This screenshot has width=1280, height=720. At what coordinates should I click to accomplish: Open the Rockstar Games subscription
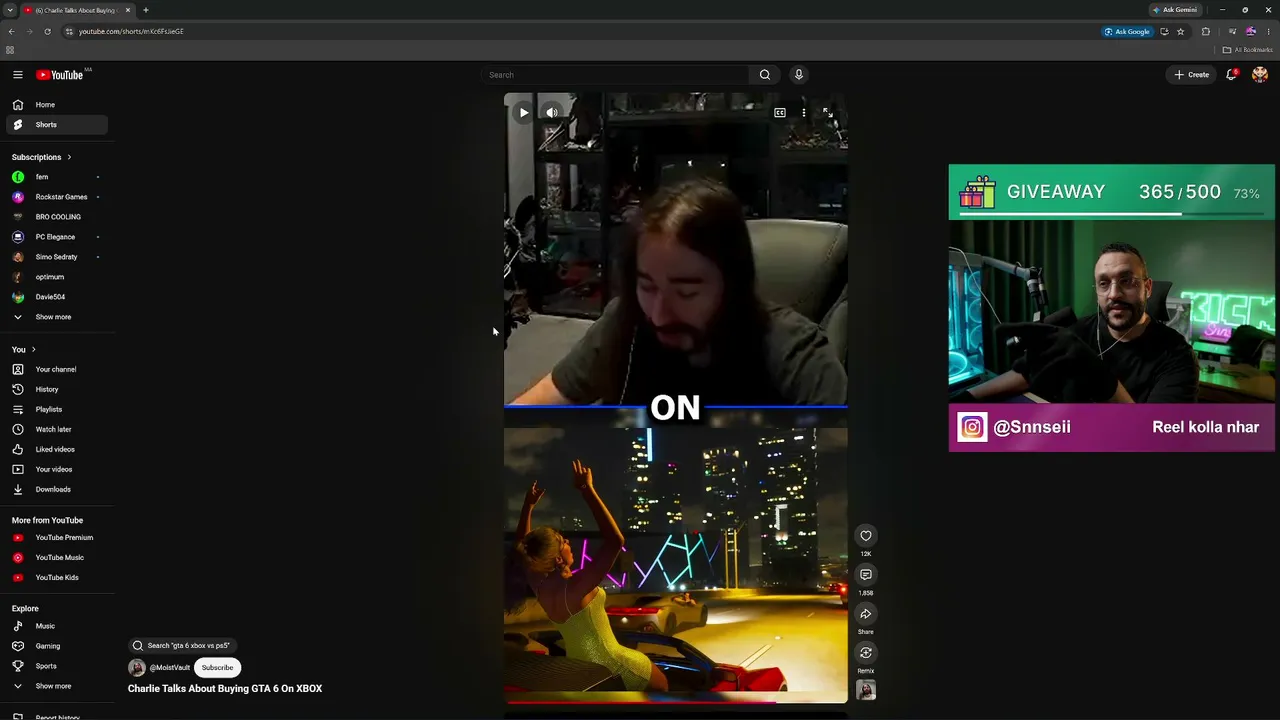tap(57, 197)
